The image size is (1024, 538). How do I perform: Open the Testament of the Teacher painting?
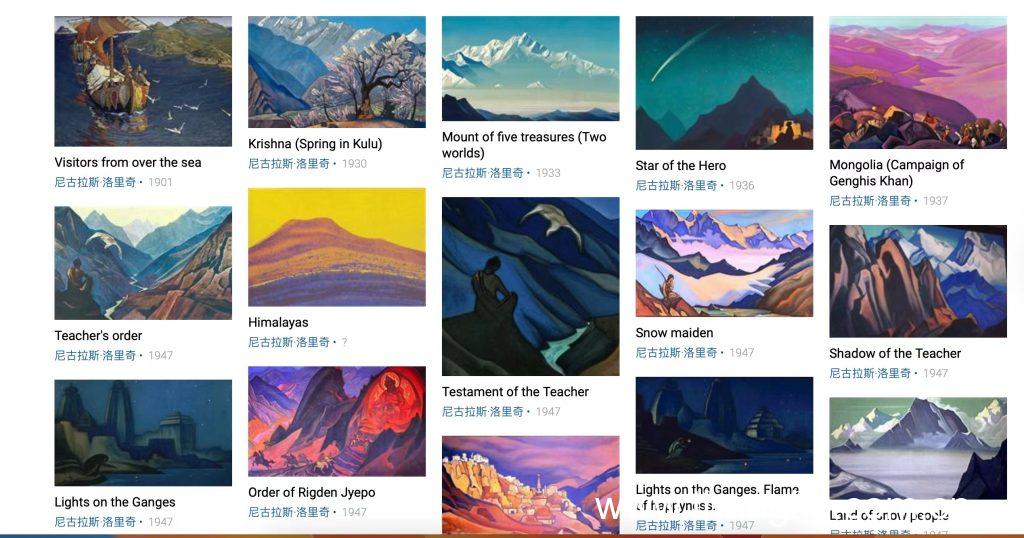[x=530, y=287]
